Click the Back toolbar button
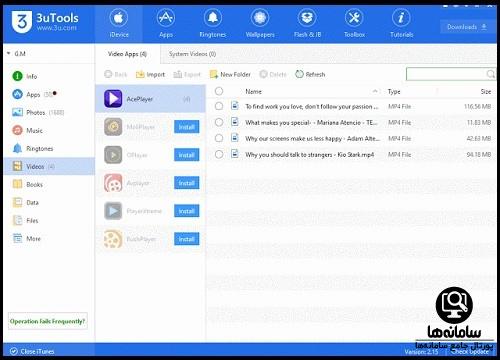The image size is (500, 360). (116, 74)
